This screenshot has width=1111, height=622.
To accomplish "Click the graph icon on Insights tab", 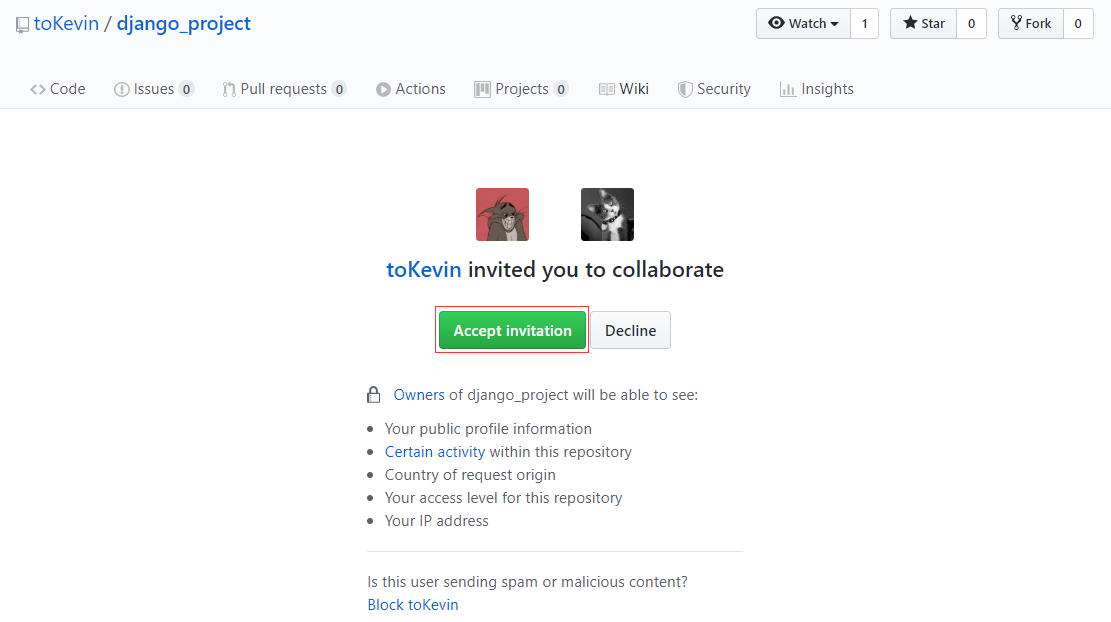I will 787,89.
